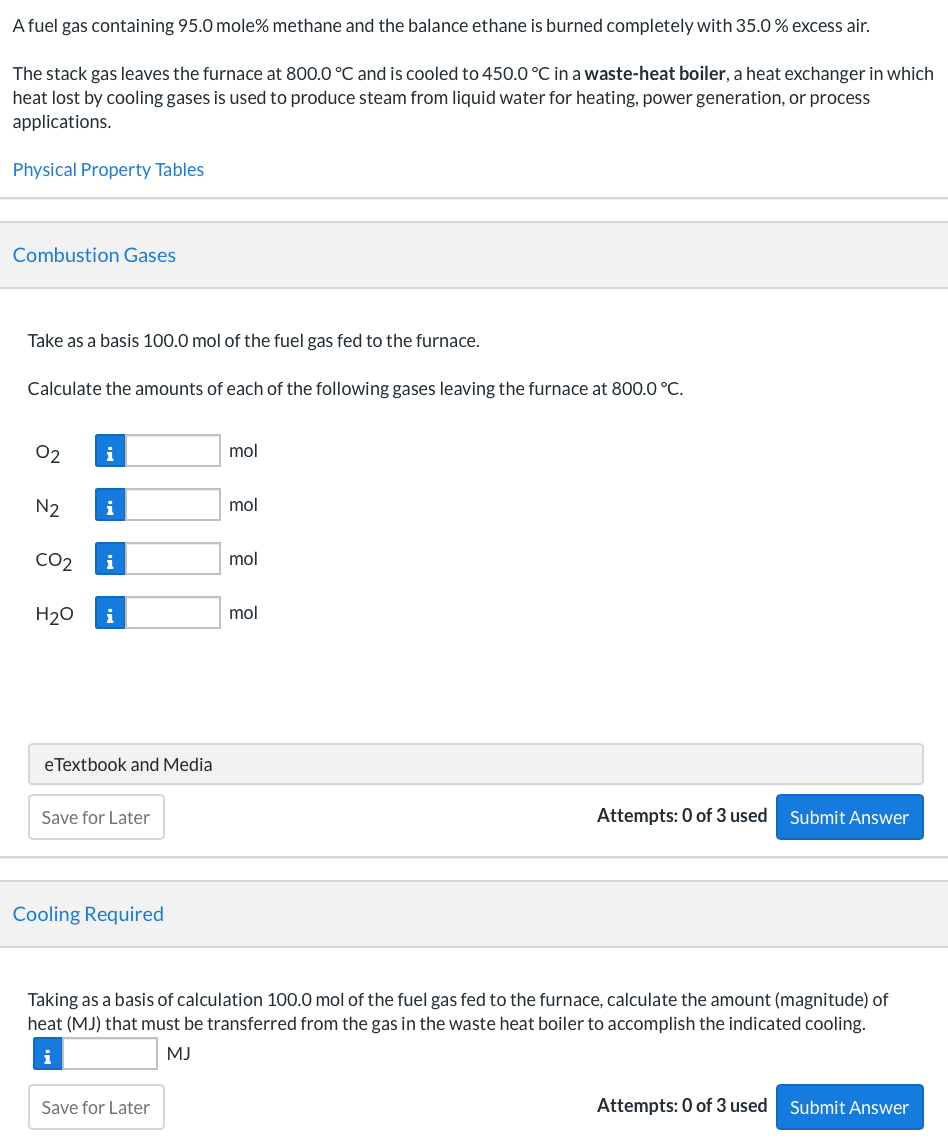Click the info icon beside H2O field
948x1142 pixels.
tap(110, 613)
